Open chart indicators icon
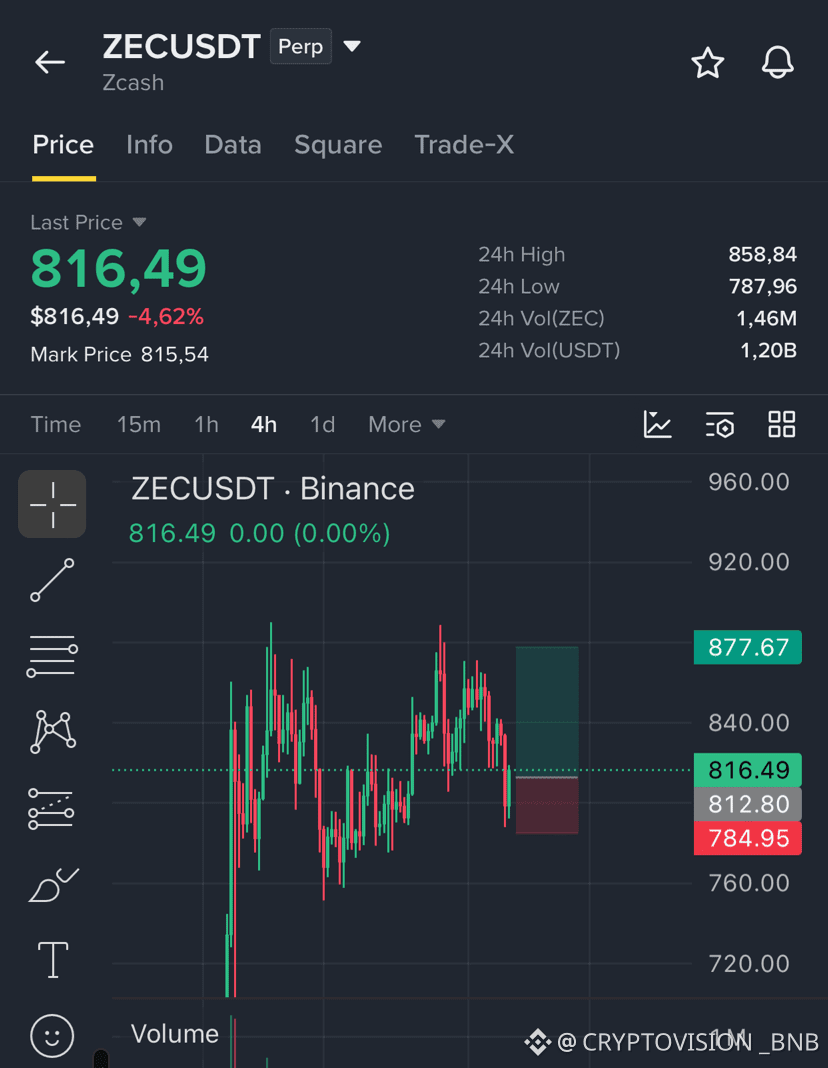The width and height of the screenshot is (828, 1068). click(x=658, y=424)
